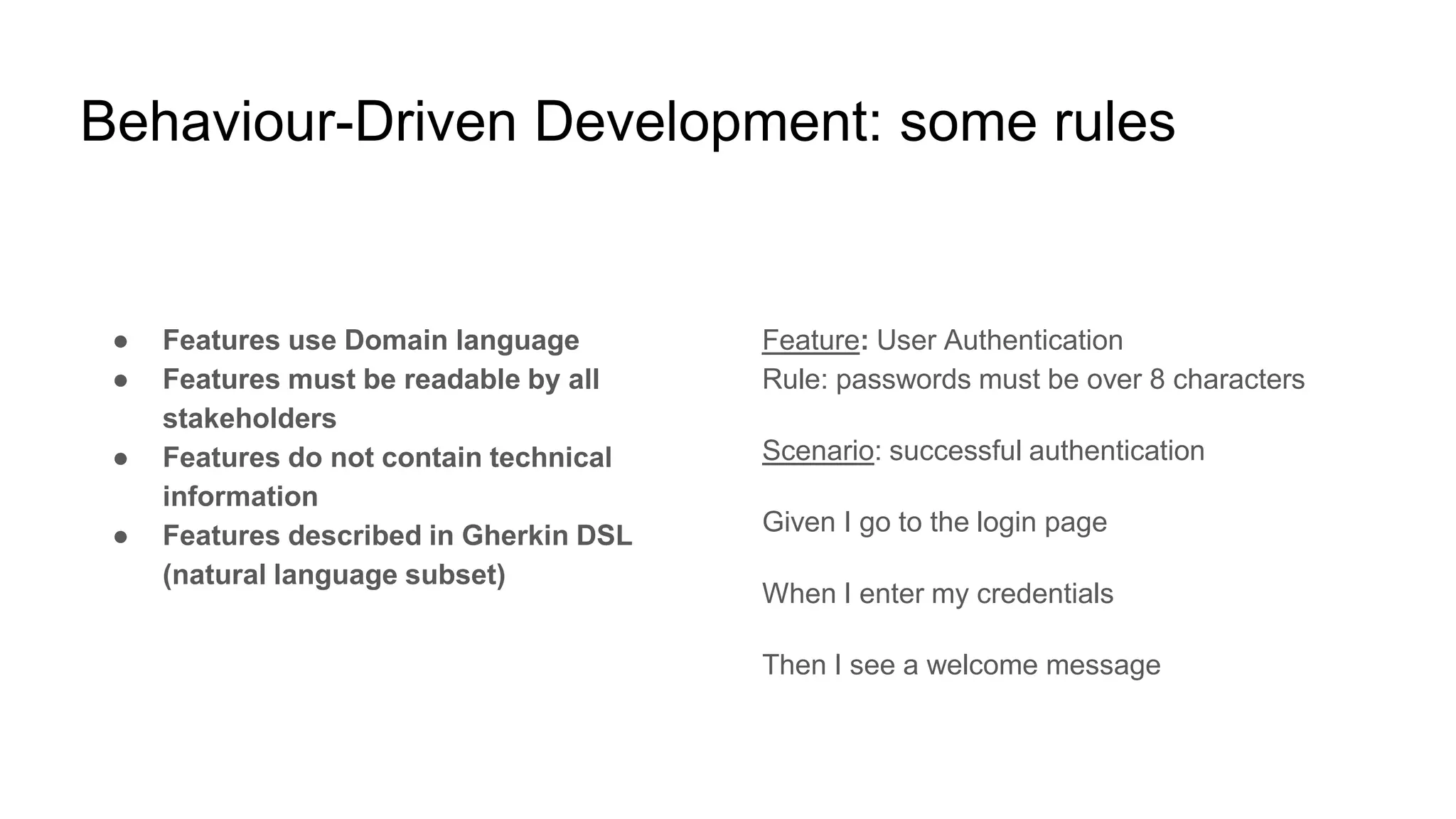
Task: Select the text 'User Authentication'
Action: (x=1000, y=341)
